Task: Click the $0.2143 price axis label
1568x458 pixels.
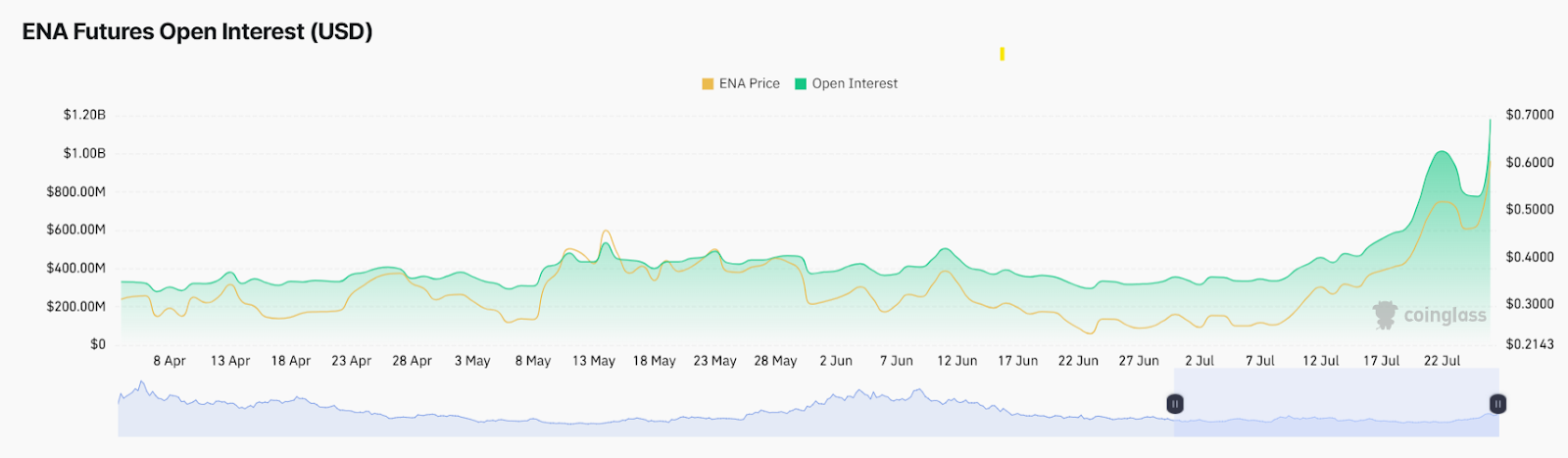Action: [x=1530, y=344]
